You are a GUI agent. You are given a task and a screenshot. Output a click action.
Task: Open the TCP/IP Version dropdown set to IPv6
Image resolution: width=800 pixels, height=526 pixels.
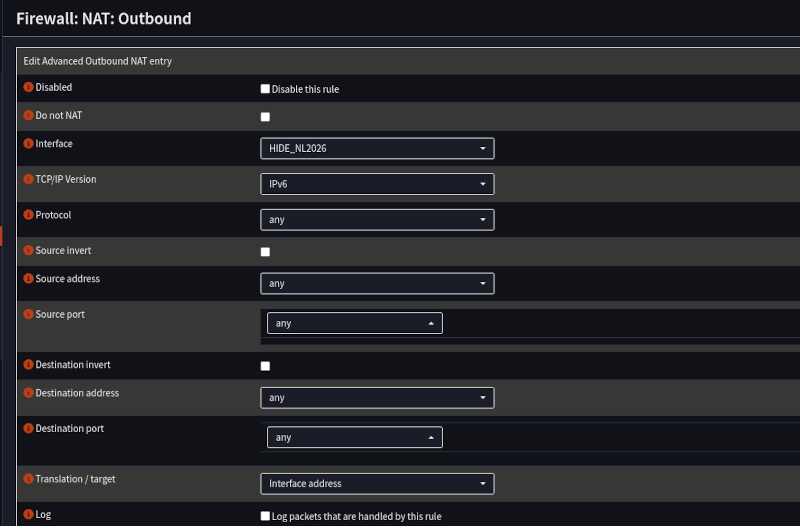click(377, 184)
